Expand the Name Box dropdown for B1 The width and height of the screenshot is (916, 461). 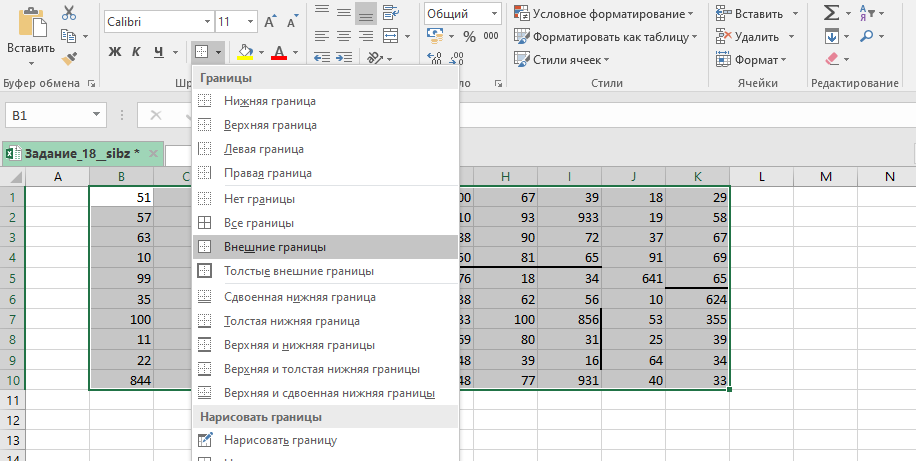pyautogui.click(x=96, y=116)
